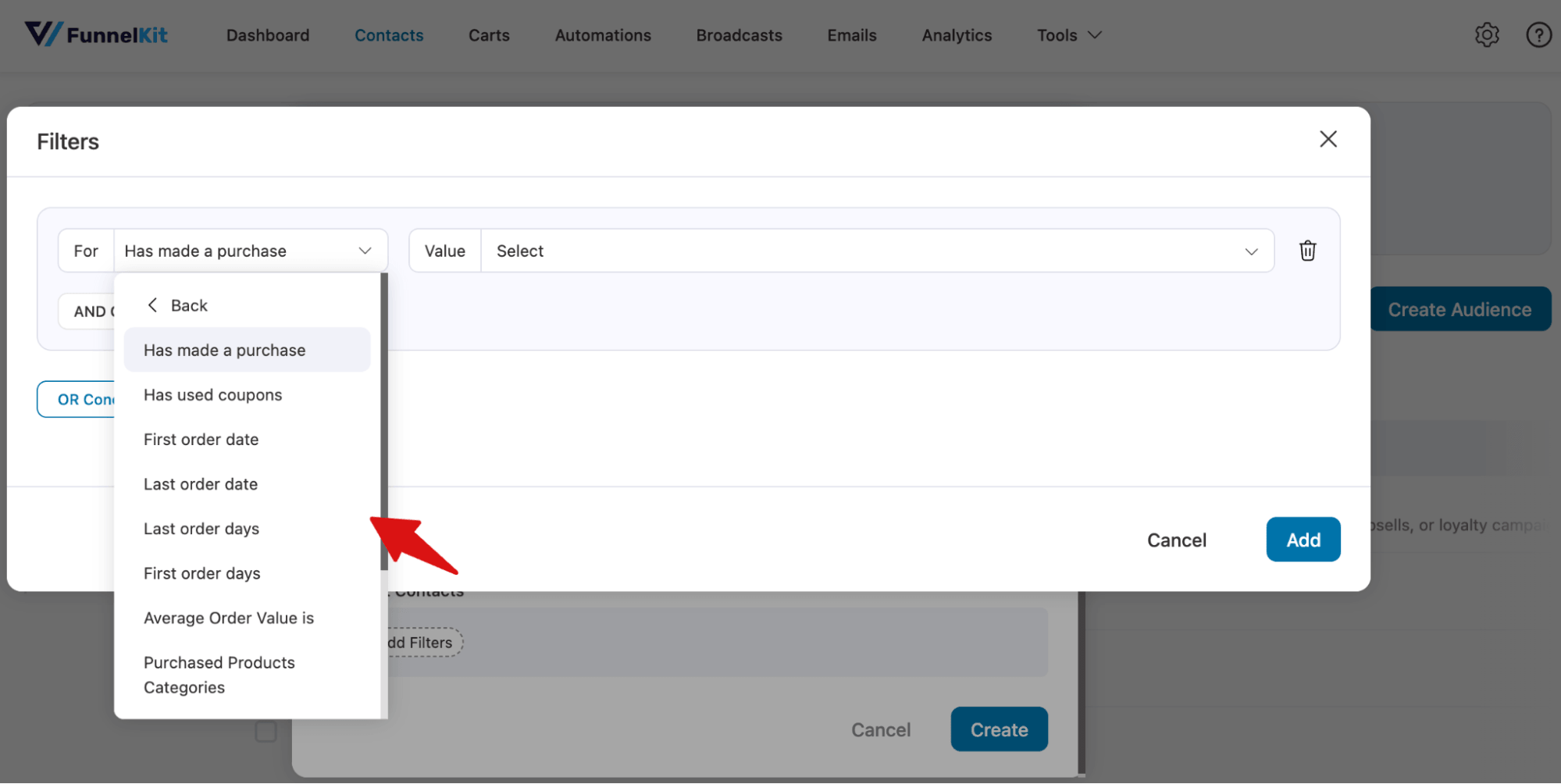Select 'Last order days' option
The image size is (1561, 784).
[247, 529]
